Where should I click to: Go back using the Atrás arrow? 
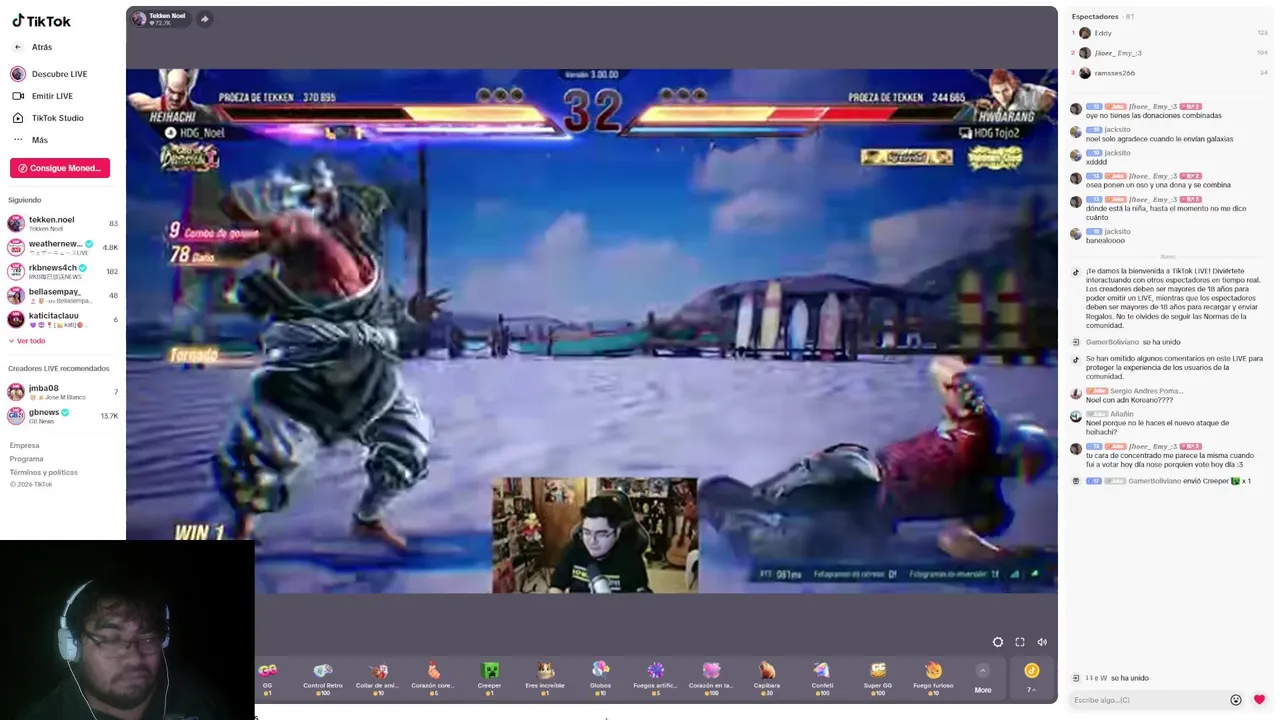pyautogui.click(x=17, y=47)
